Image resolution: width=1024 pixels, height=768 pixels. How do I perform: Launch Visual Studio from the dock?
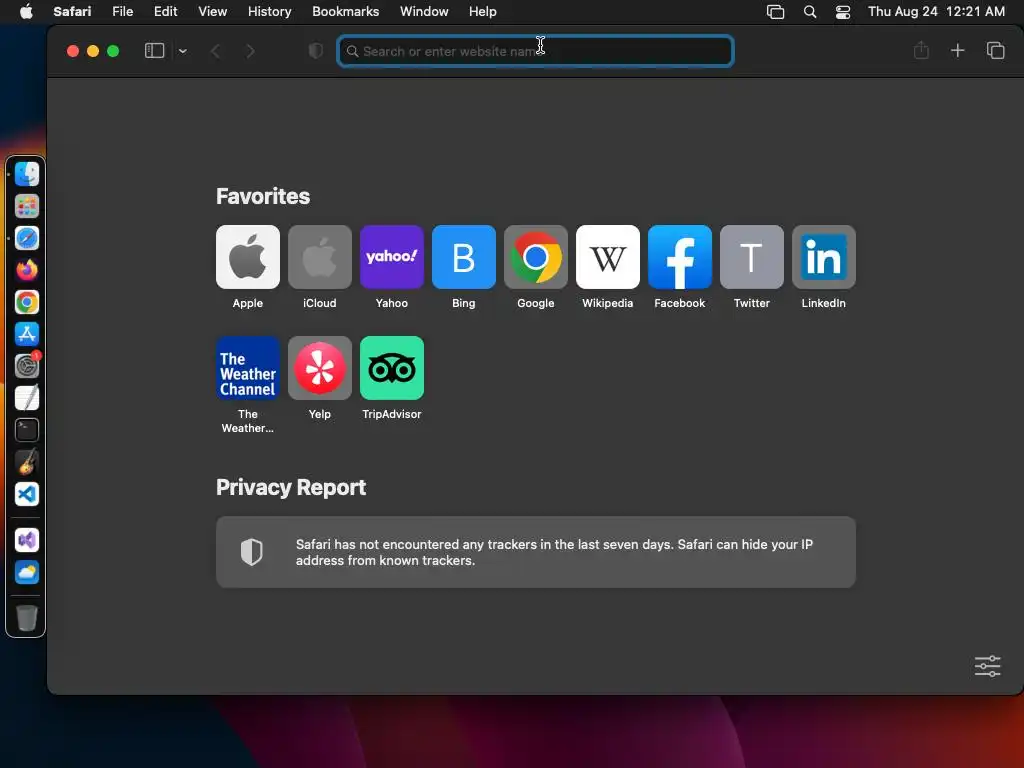tap(27, 540)
